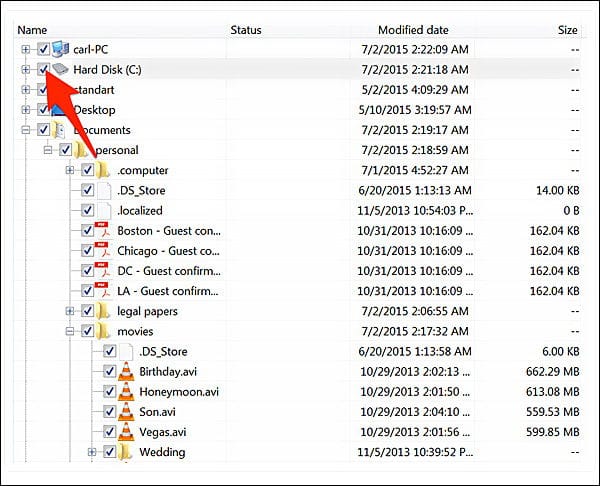
Task: Click the file icon of .DS_Store 6.00 KB
Action: (x=126, y=351)
